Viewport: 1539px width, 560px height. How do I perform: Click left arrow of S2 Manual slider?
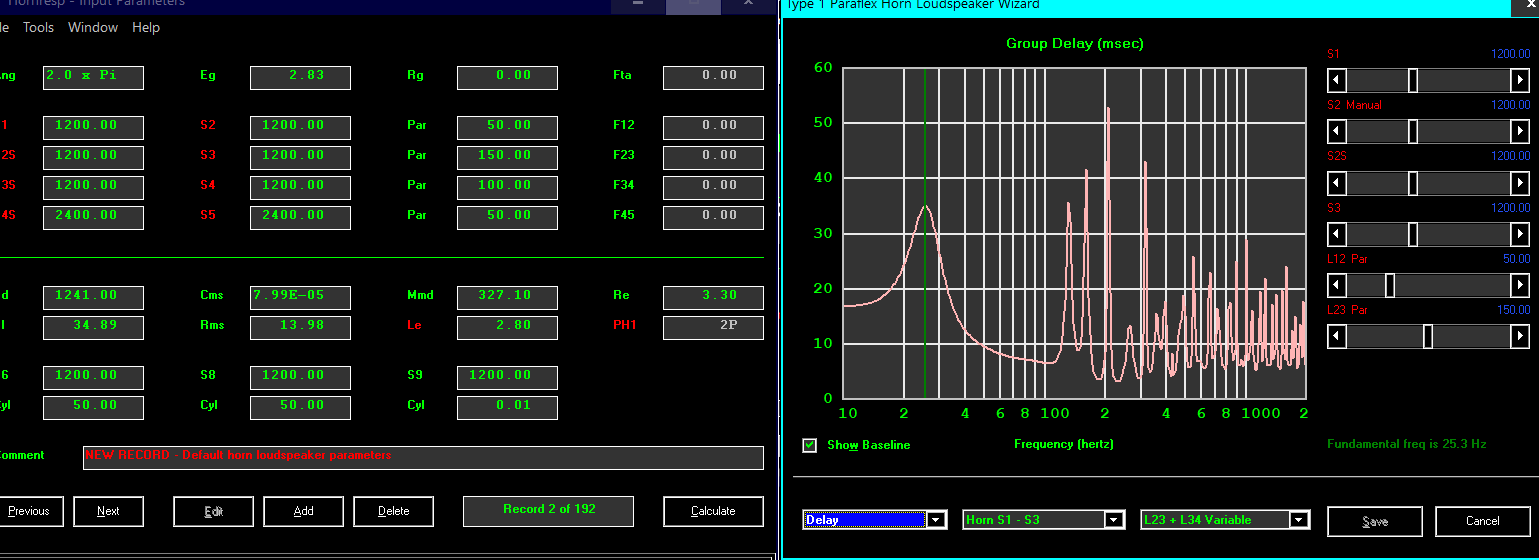pos(1337,130)
